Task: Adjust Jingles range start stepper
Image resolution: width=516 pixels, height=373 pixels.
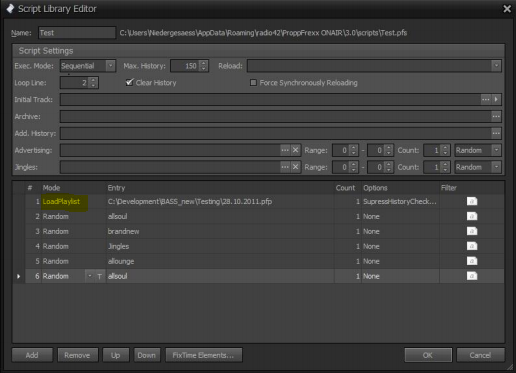Action: [354, 167]
